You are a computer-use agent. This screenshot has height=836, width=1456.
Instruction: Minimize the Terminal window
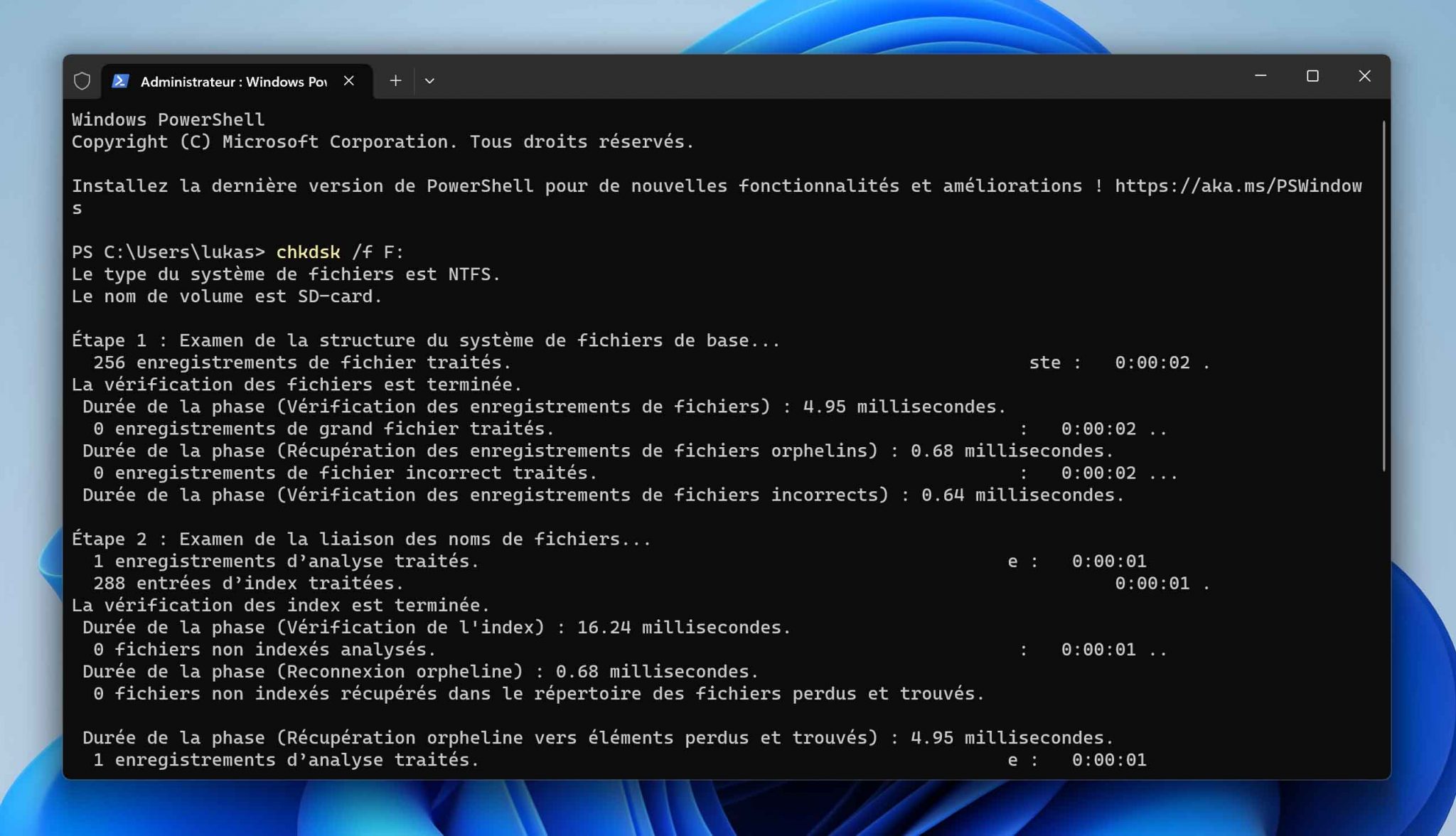pyautogui.click(x=1260, y=75)
